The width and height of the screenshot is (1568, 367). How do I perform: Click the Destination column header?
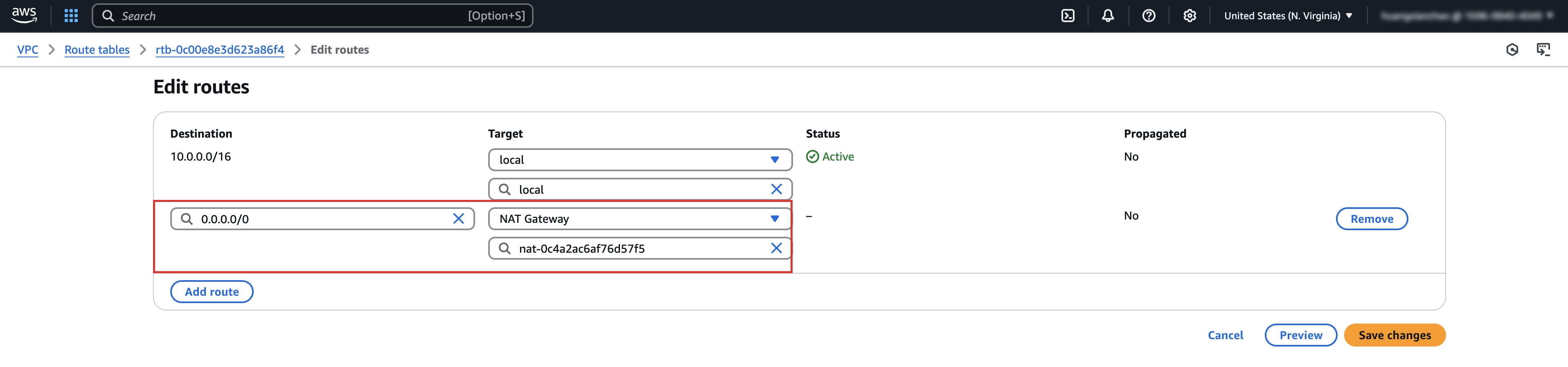coord(201,134)
